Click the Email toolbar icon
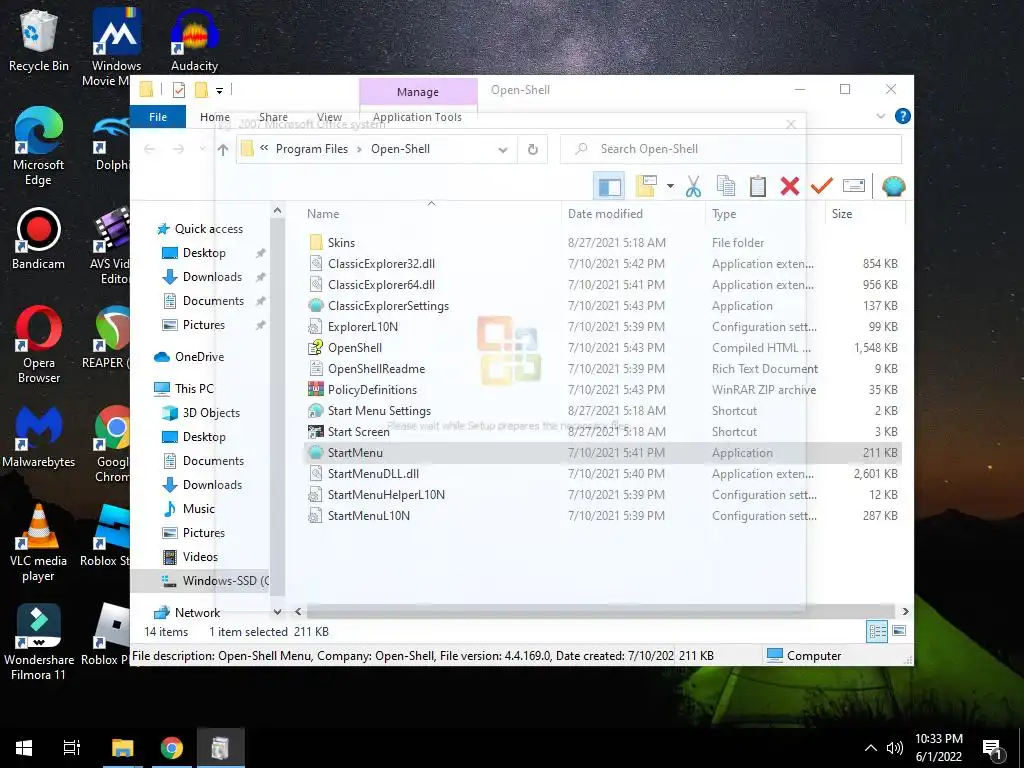Screen dimensions: 1024x768 pyautogui.click(x=854, y=186)
